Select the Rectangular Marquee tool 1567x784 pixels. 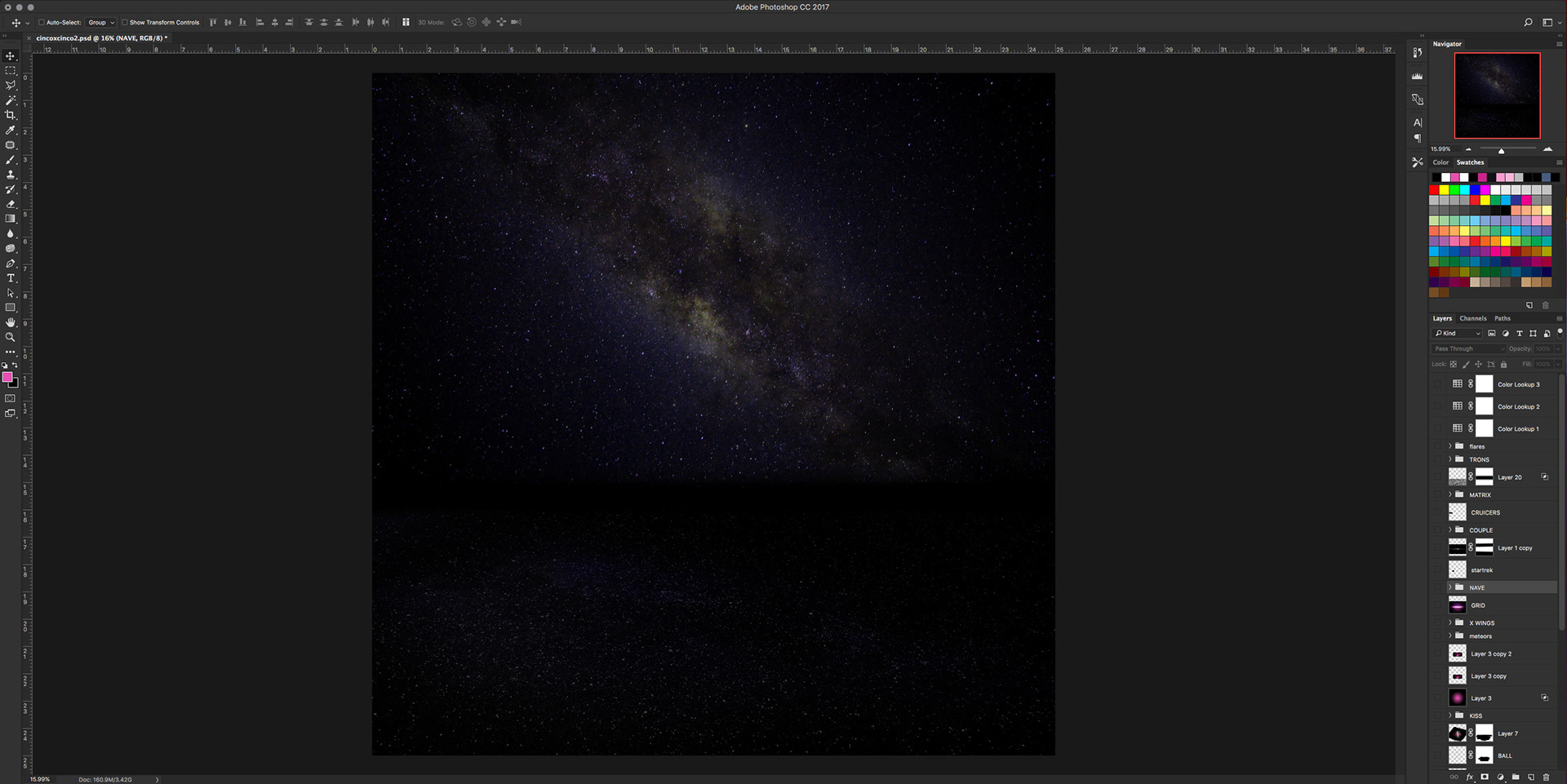pos(11,71)
